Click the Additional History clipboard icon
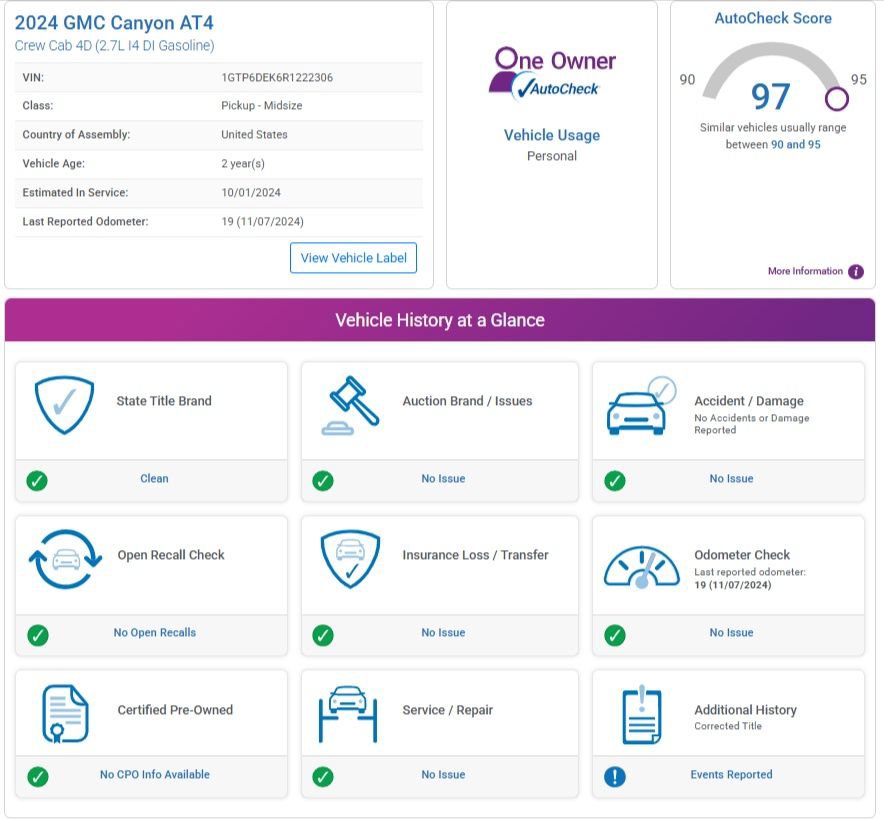This screenshot has width=884, height=820. [642, 715]
